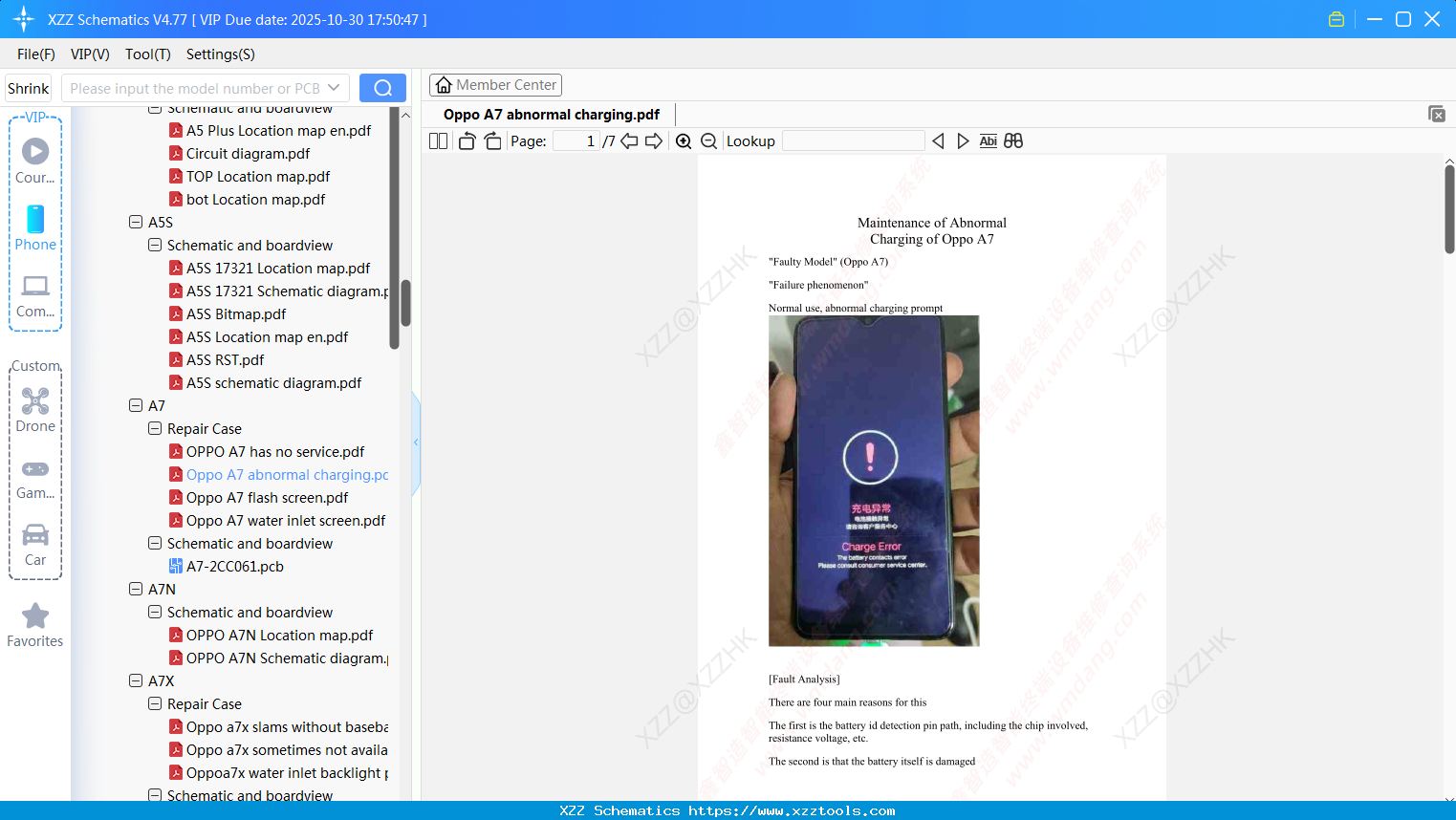Toggle the Abi case-sensitive lookup option
This screenshot has width=1456, height=820.
pyautogui.click(x=988, y=140)
